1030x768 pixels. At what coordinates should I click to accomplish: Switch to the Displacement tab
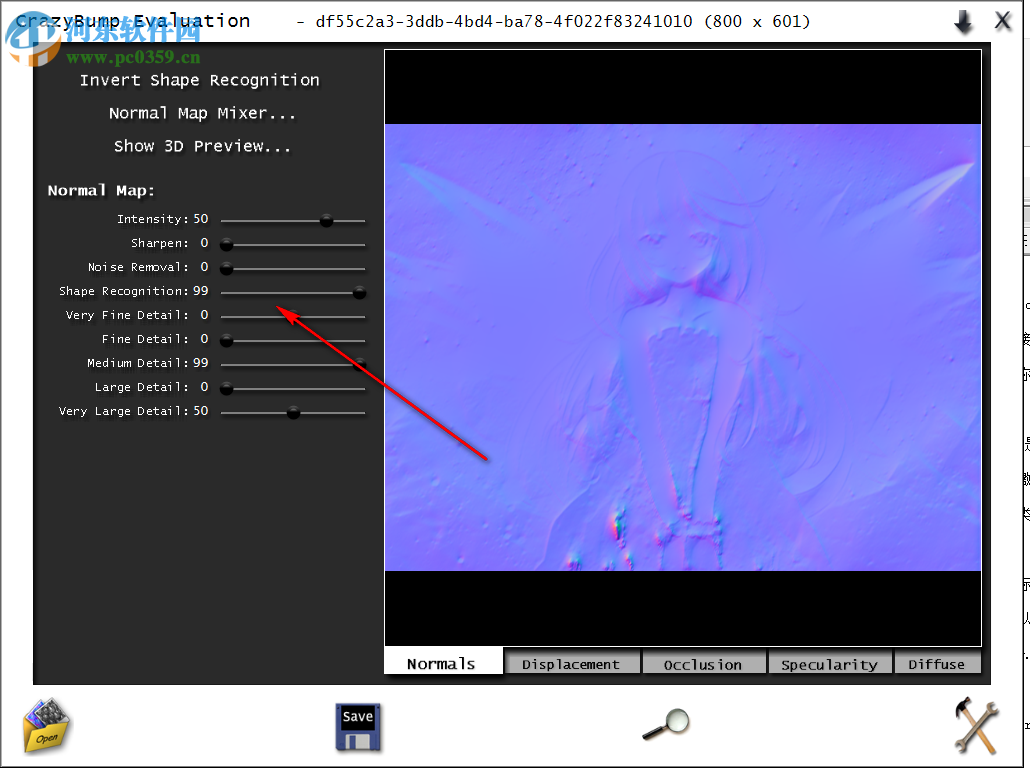571,664
